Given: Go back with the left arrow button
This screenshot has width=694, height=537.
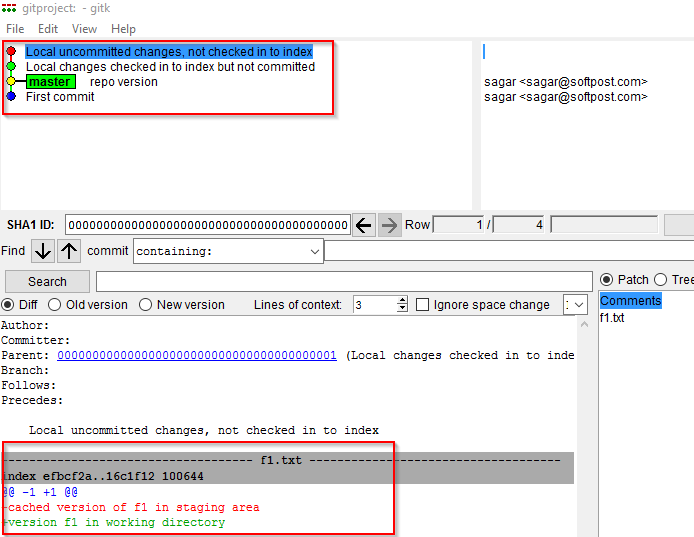Looking at the screenshot, I should (364, 225).
